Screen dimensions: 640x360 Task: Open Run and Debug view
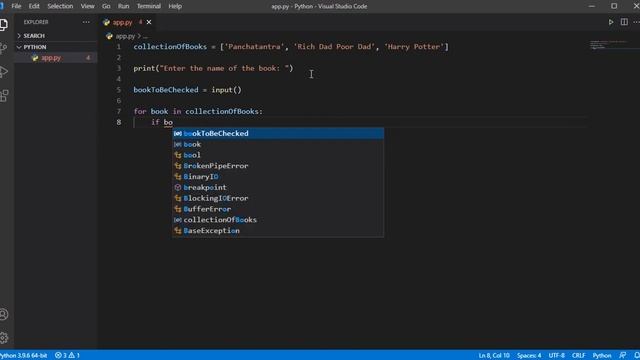tap(4, 72)
